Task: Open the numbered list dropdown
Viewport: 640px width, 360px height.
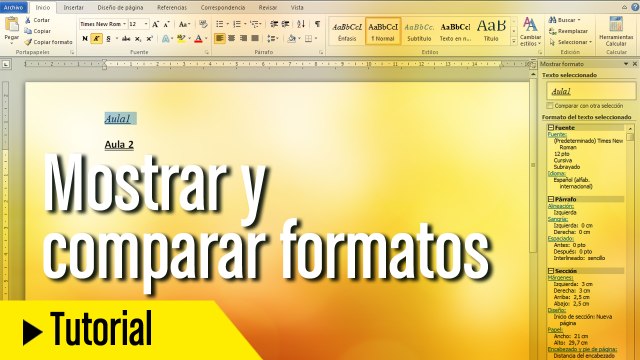Action: [244, 24]
